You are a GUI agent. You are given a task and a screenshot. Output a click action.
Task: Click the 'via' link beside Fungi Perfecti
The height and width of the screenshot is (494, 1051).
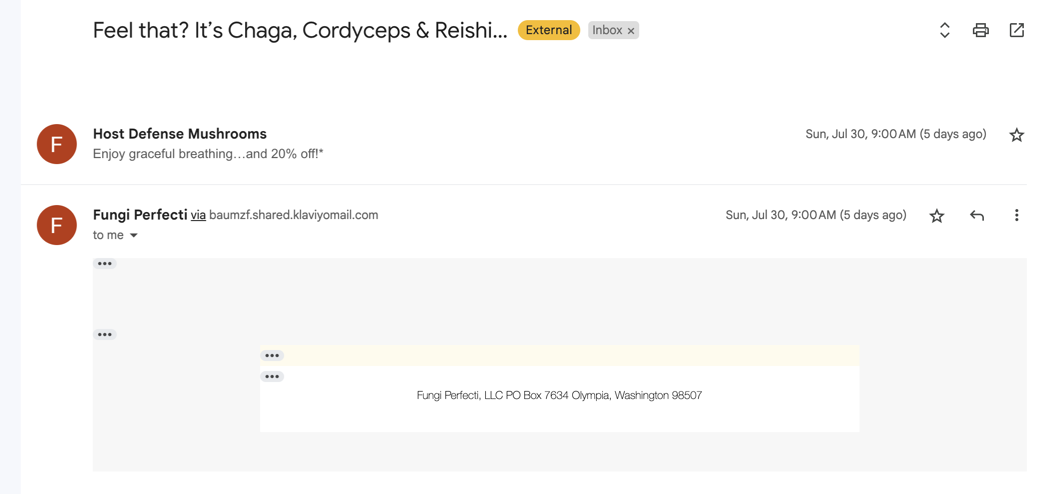(x=198, y=216)
